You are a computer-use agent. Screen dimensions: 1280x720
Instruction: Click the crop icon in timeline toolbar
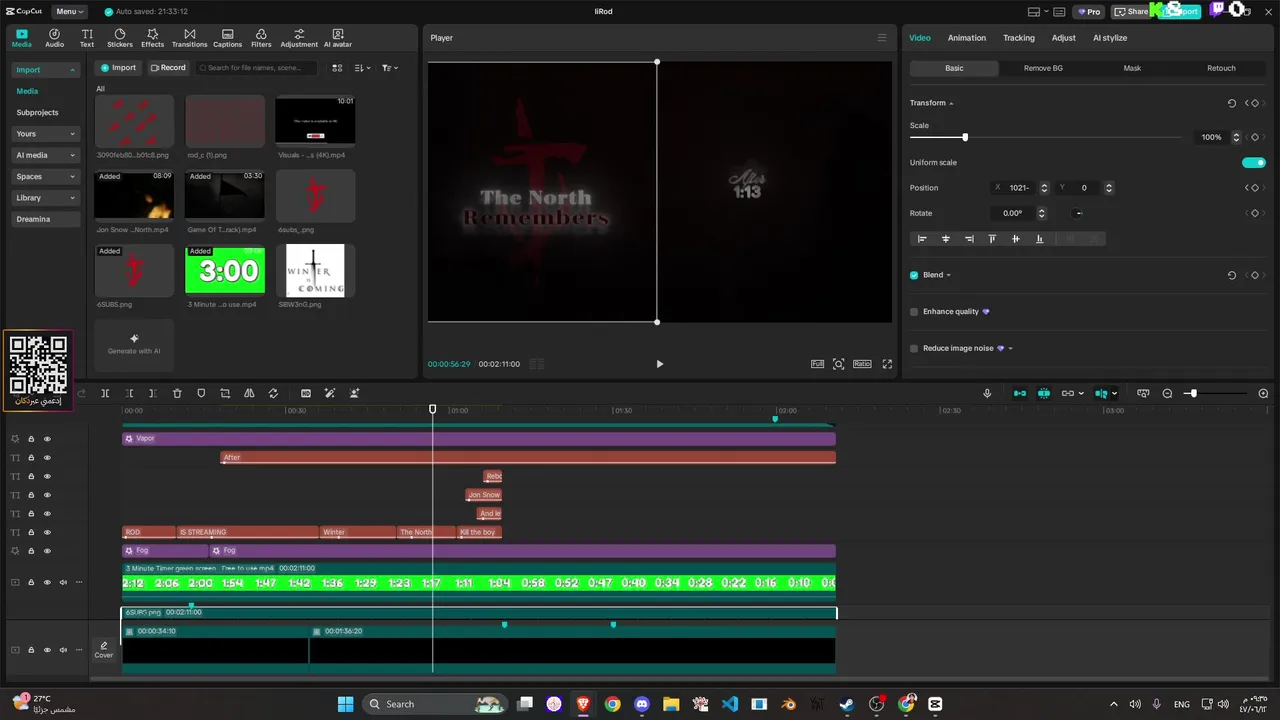point(225,394)
